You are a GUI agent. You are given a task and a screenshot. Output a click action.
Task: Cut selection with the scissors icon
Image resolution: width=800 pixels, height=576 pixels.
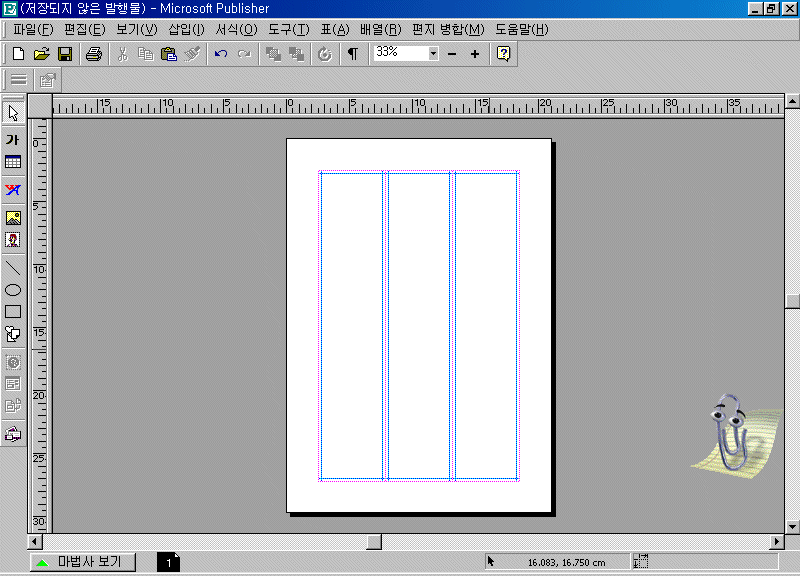[x=122, y=54]
